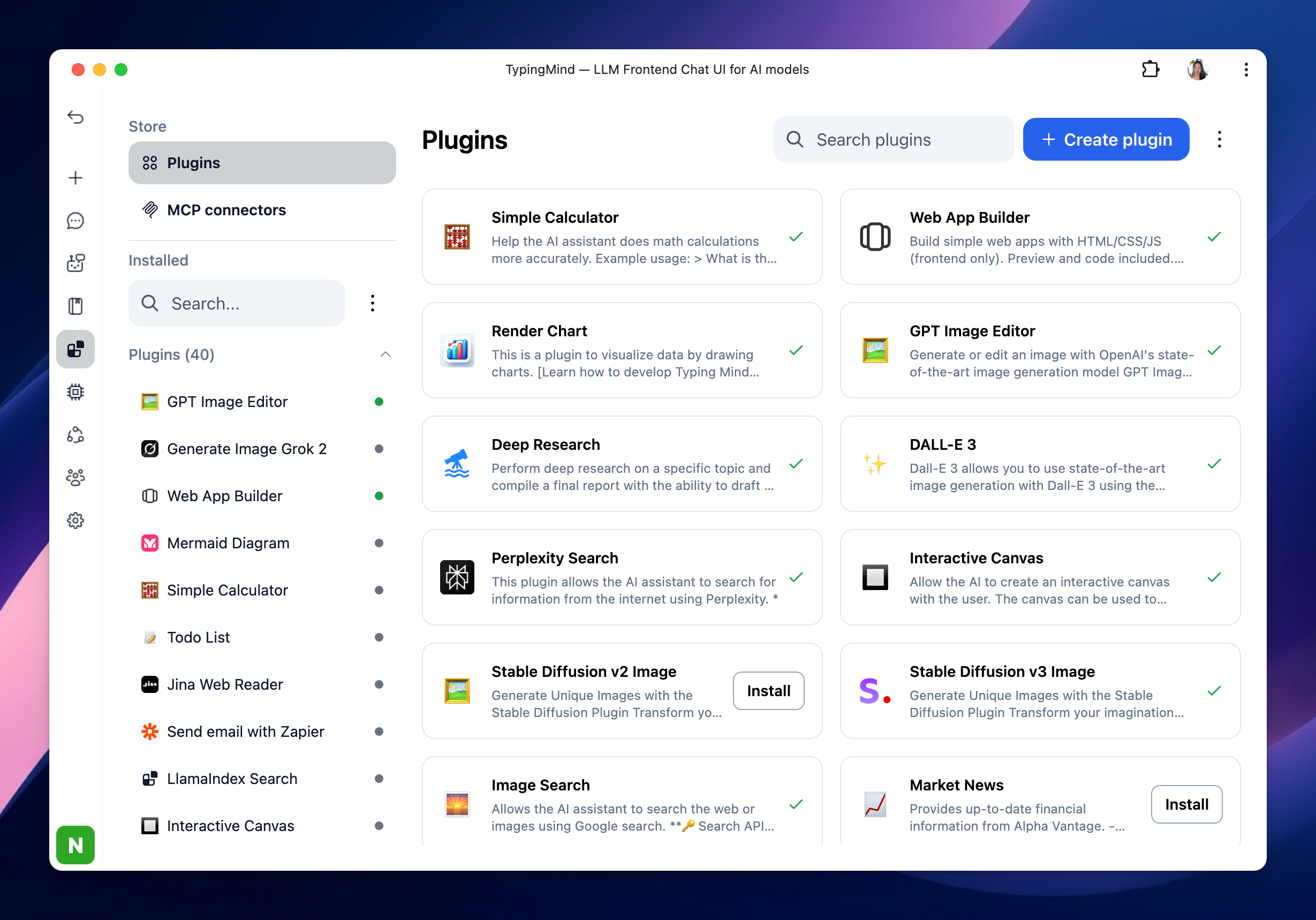The image size is (1316, 920).
Task: Open the prompt library book icon
Action: pos(75,306)
